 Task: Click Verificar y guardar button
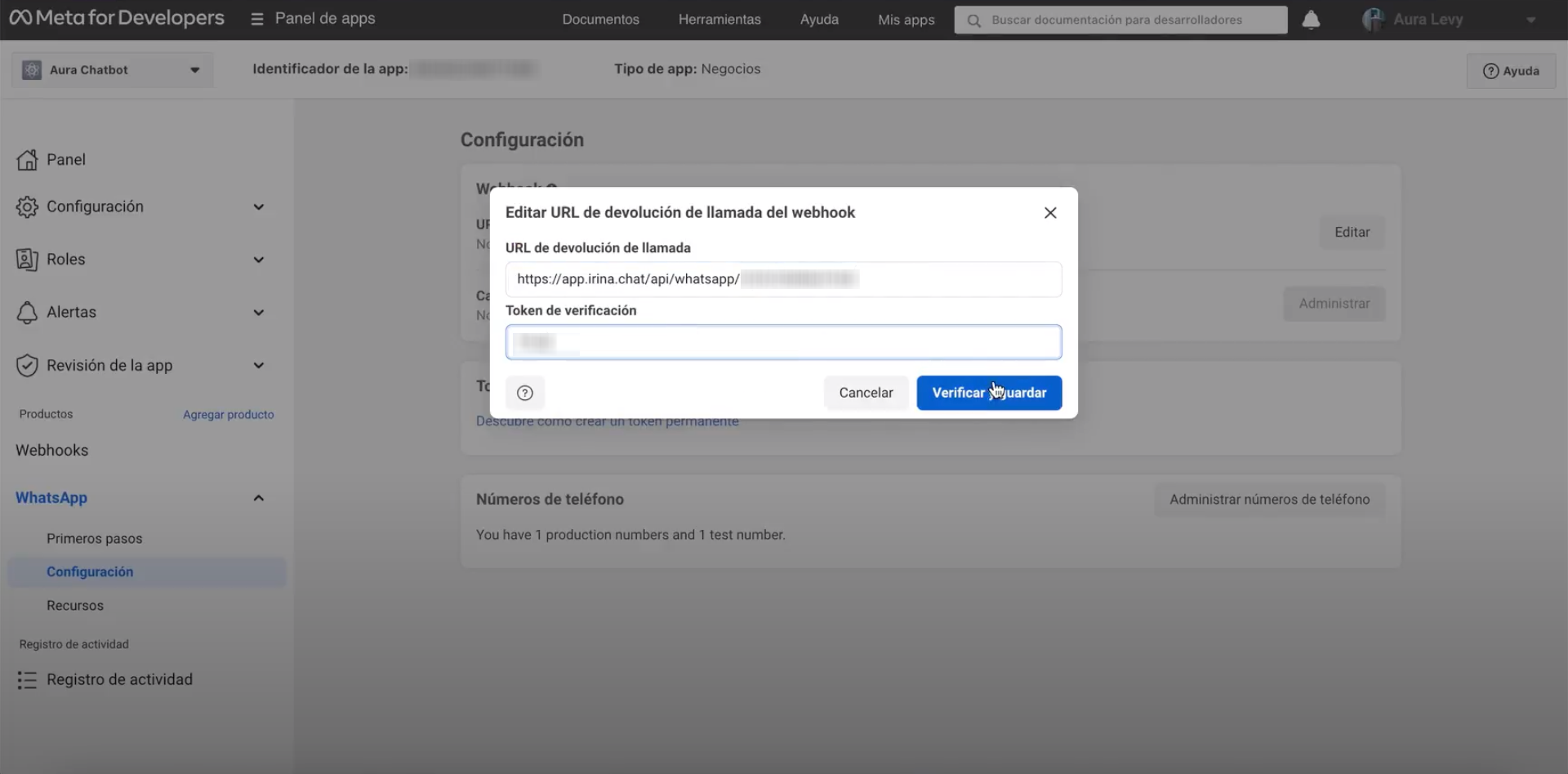tap(989, 393)
